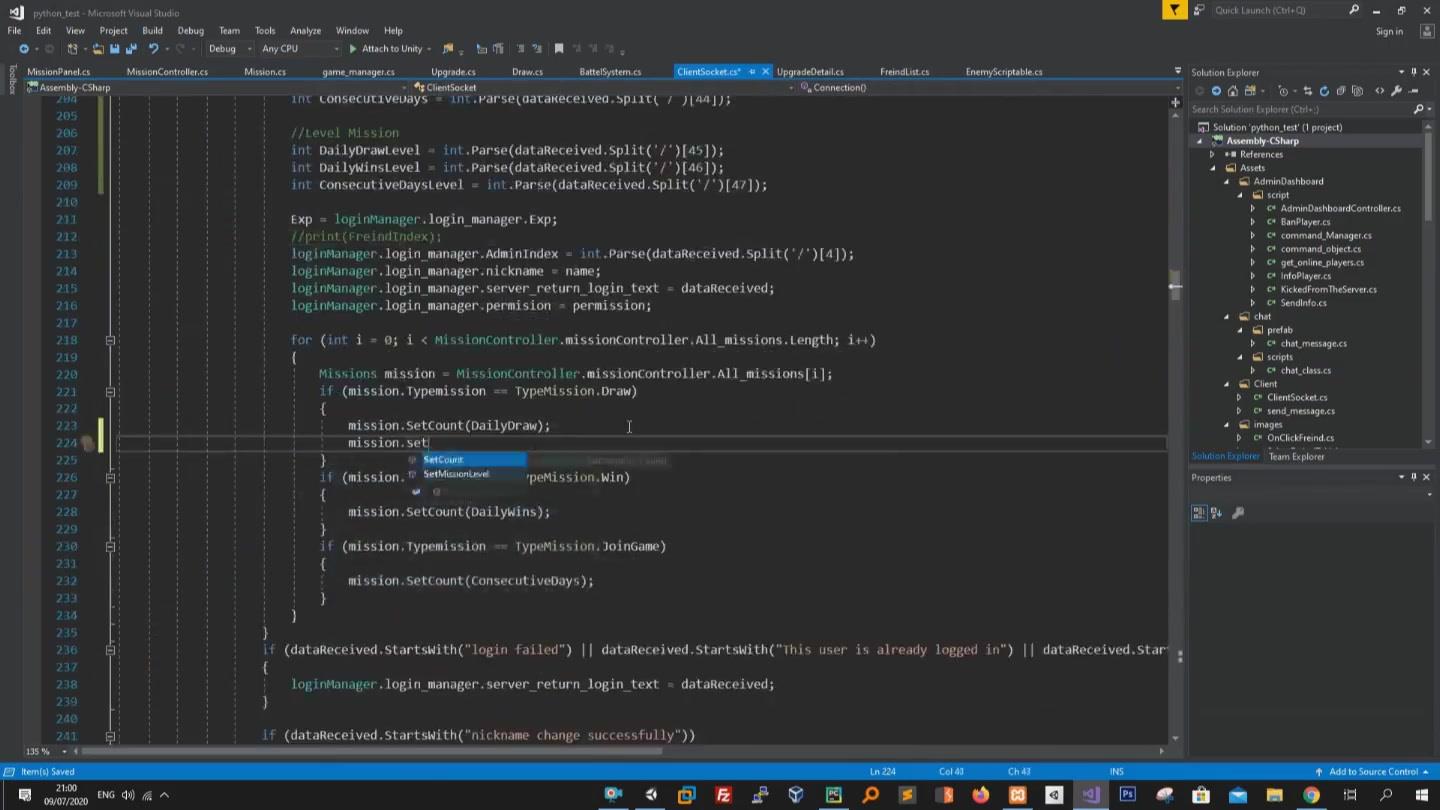Image resolution: width=1440 pixels, height=810 pixels.
Task: Click Sync with Active Document icon
Action: pyautogui.click(x=1308, y=91)
